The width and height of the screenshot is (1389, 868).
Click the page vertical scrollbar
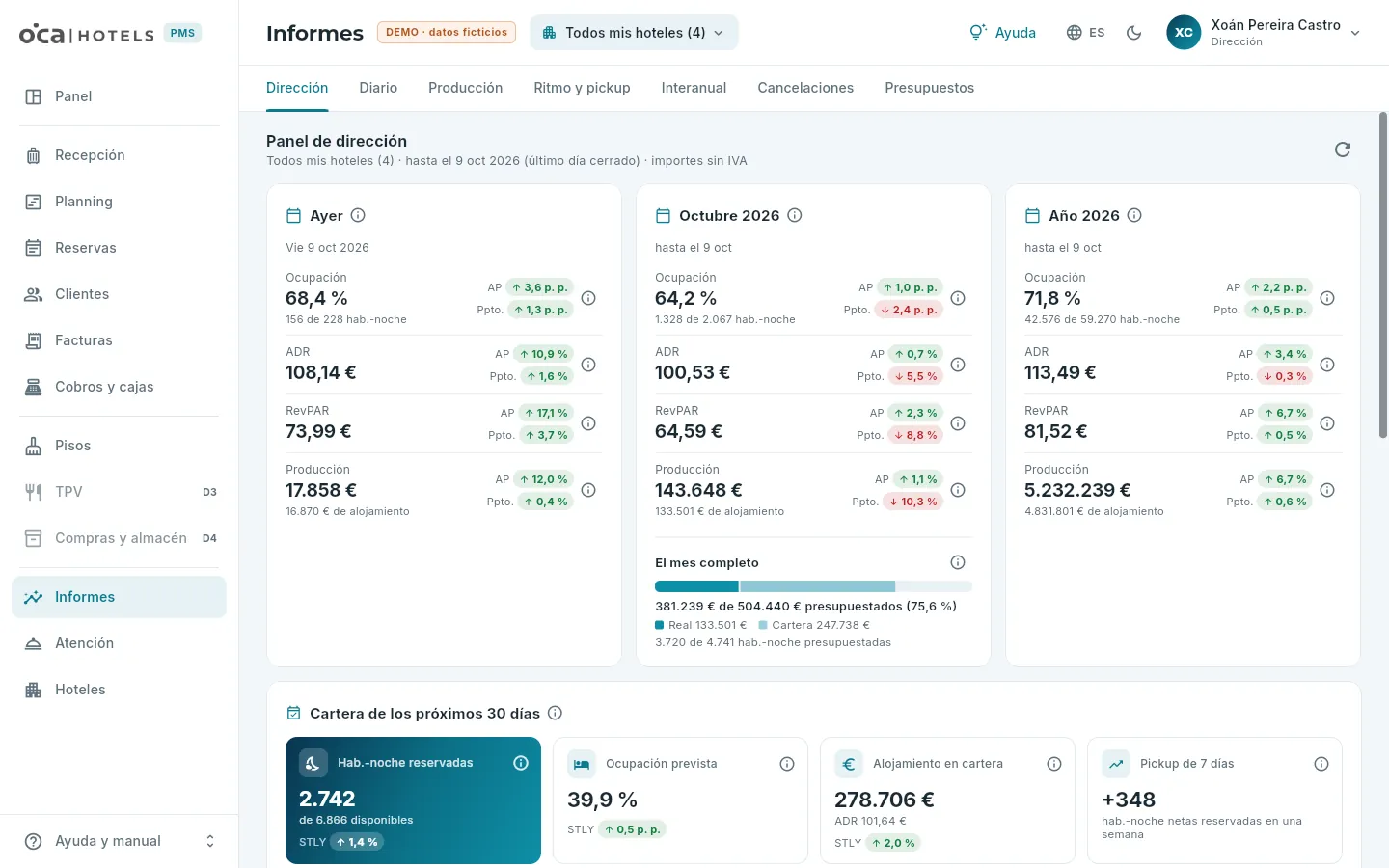click(x=1383, y=275)
